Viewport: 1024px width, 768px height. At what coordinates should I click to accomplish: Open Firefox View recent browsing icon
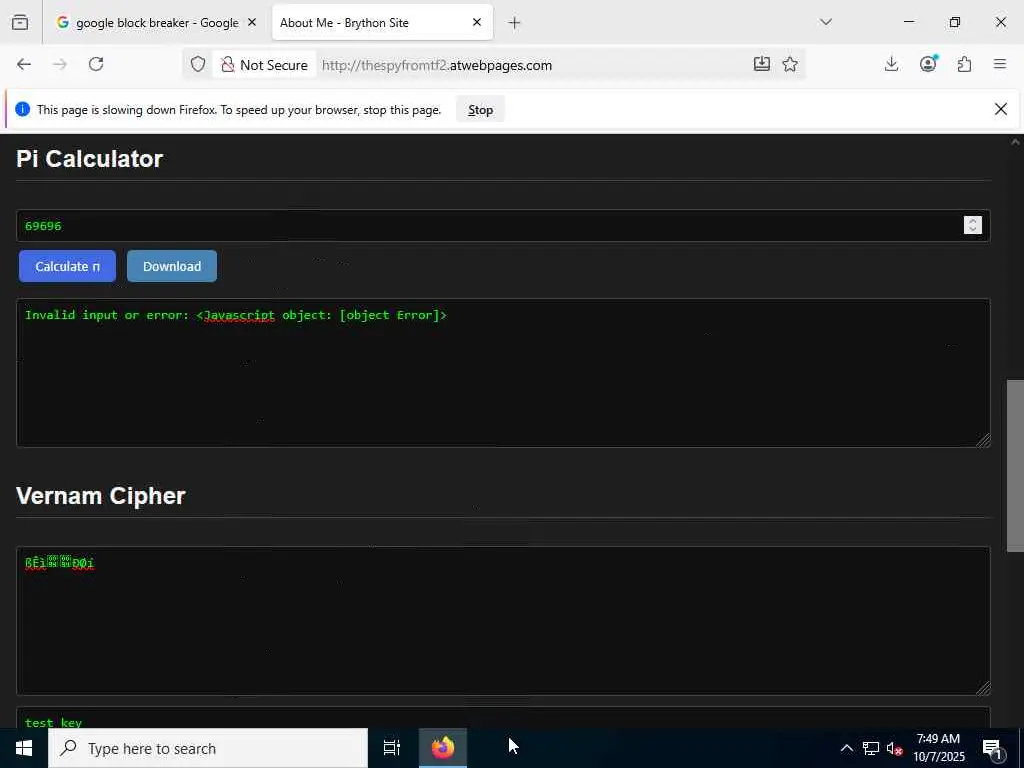20,22
